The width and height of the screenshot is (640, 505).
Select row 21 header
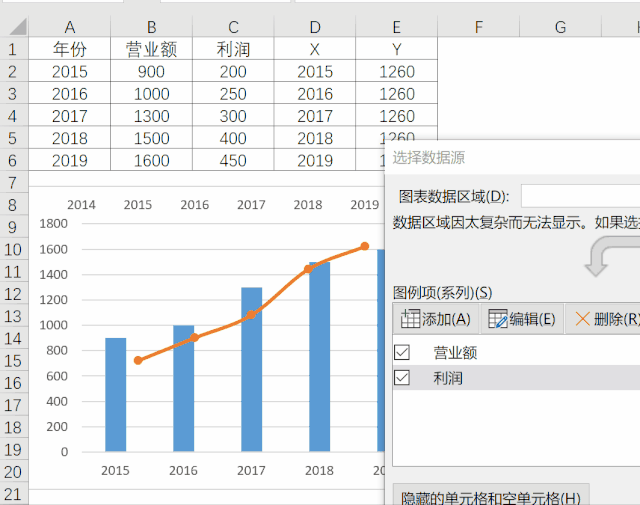pos(14,494)
